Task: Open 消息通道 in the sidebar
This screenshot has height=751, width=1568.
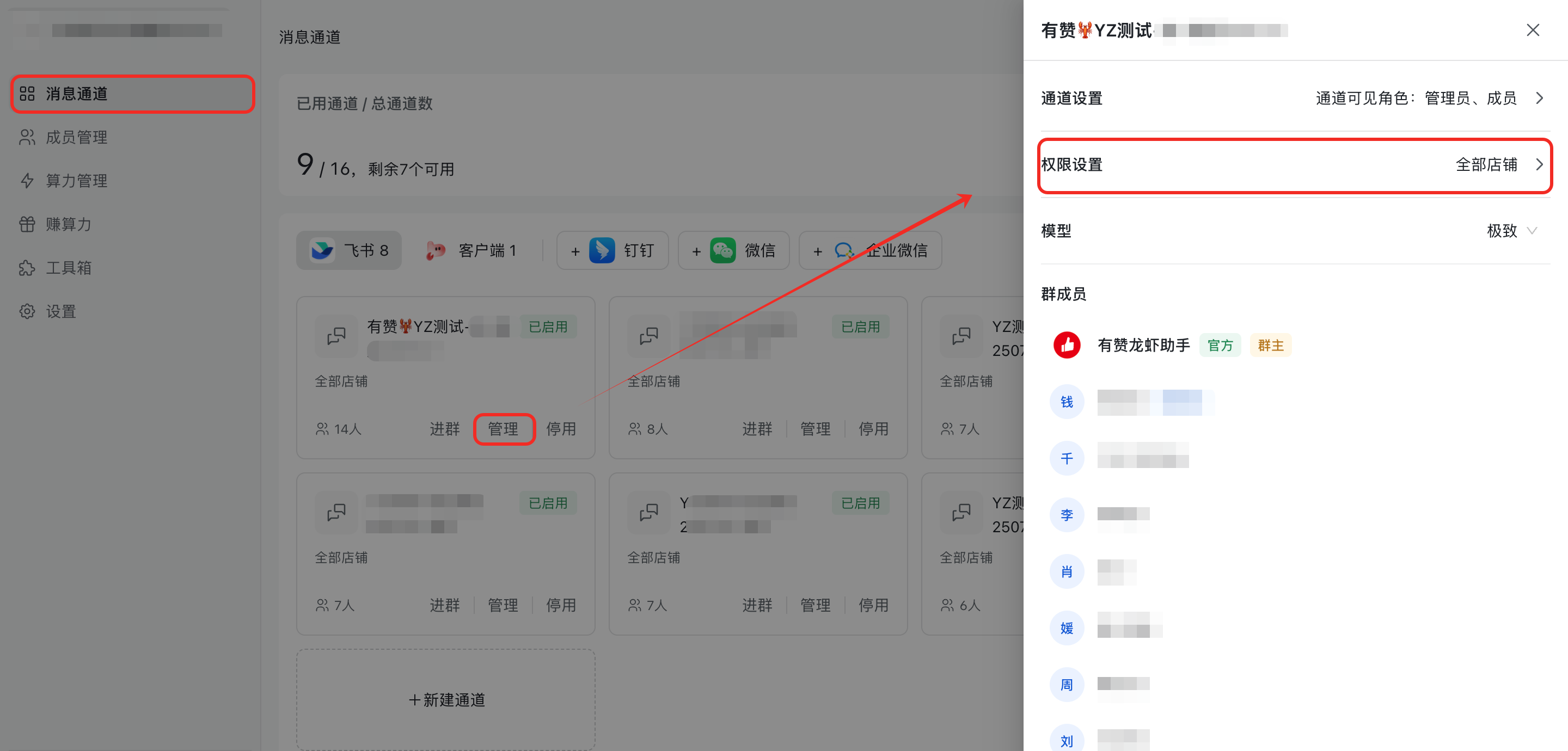Action: point(132,94)
